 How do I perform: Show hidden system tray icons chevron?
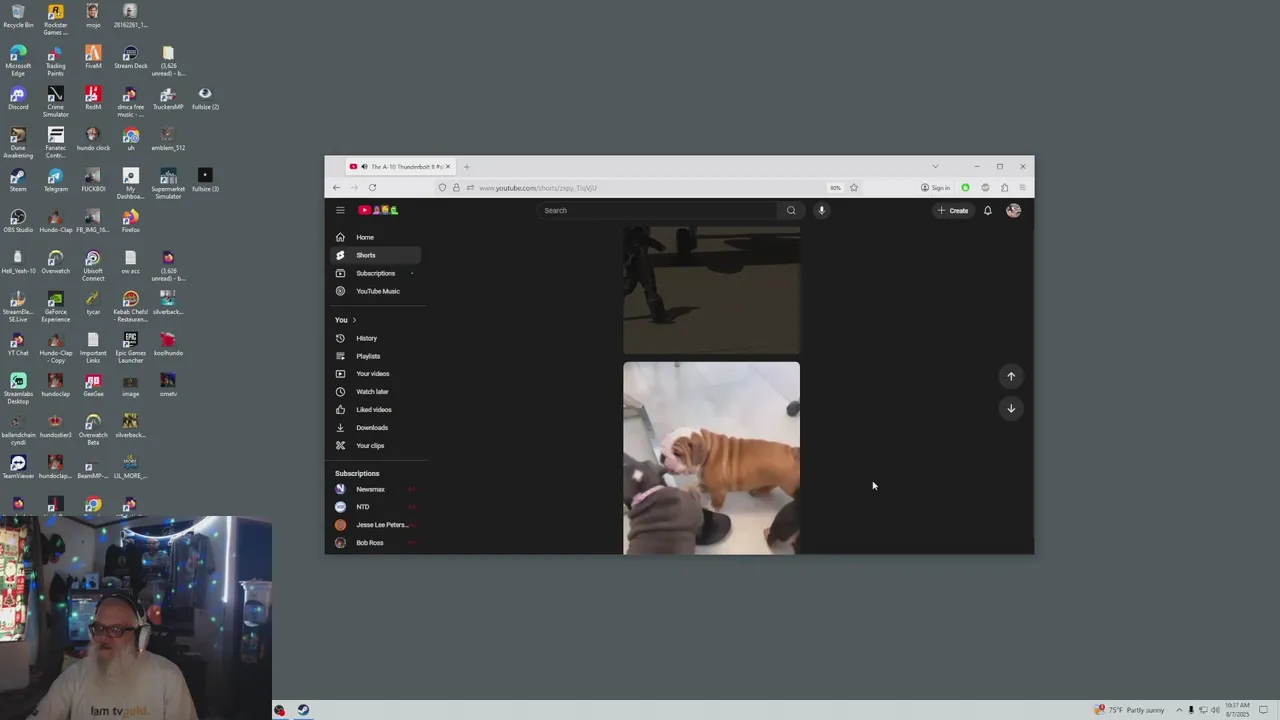point(1178,710)
